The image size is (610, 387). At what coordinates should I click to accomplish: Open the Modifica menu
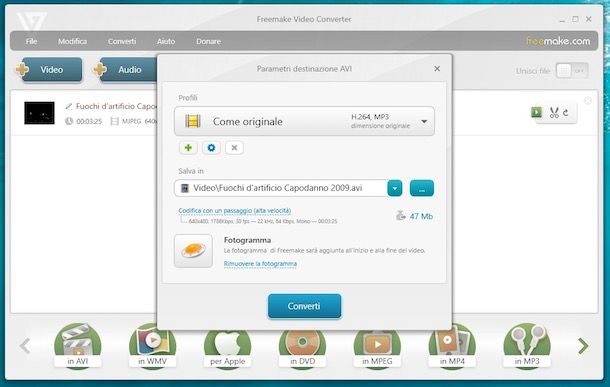[72, 41]
